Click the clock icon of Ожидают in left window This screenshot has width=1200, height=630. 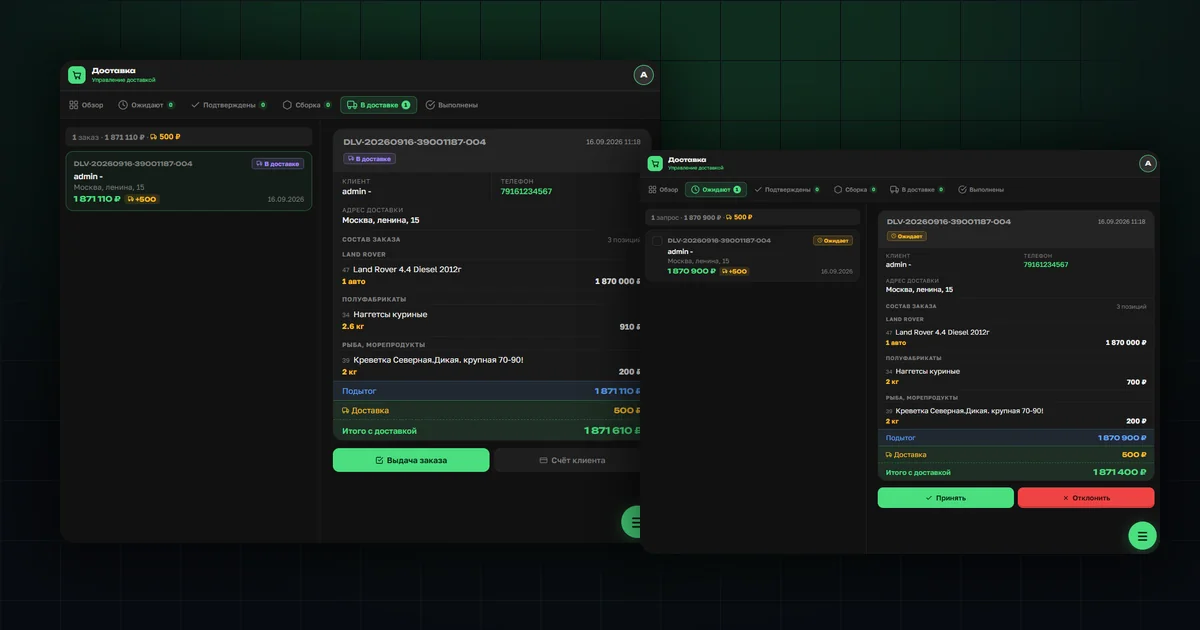(x=123, y=105)
